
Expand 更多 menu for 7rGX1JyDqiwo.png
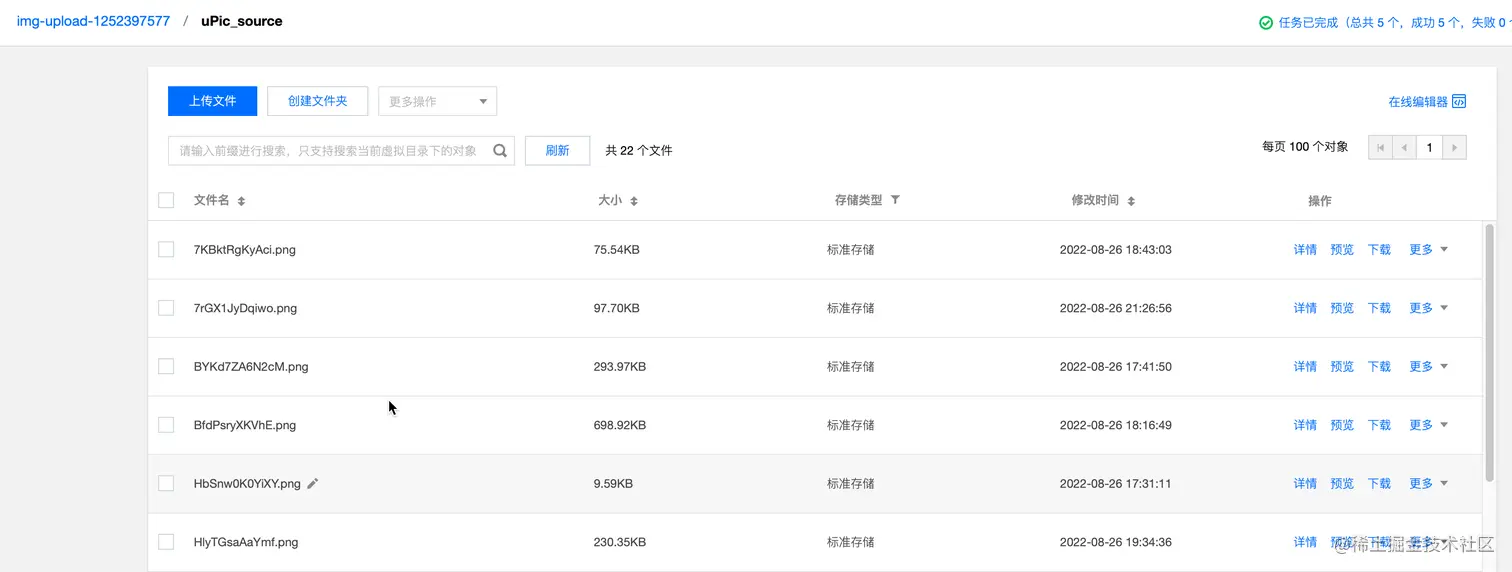pos(1428,308)
